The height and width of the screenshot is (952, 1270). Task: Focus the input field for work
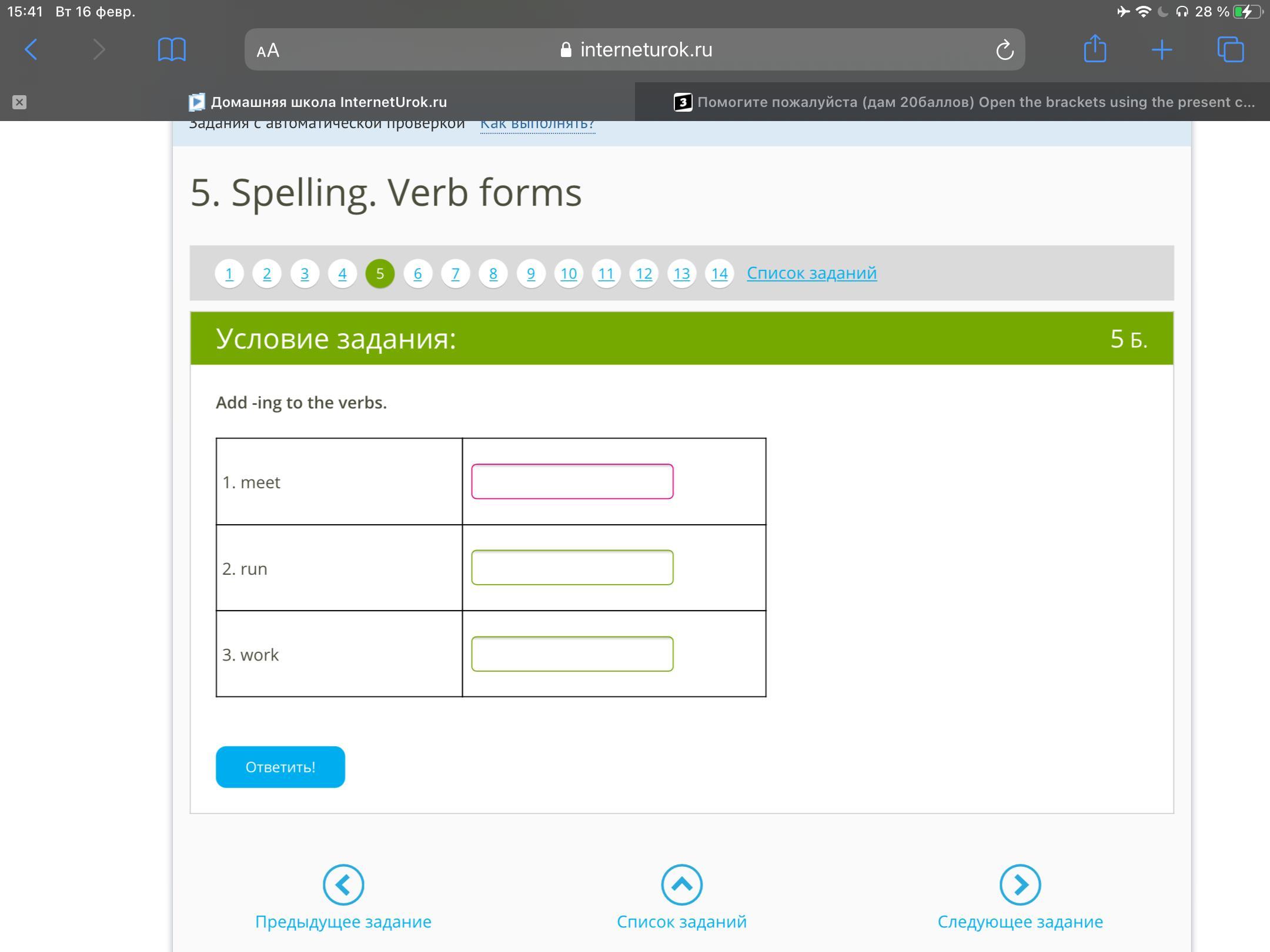pyautogui.click(x=572, y=654)
